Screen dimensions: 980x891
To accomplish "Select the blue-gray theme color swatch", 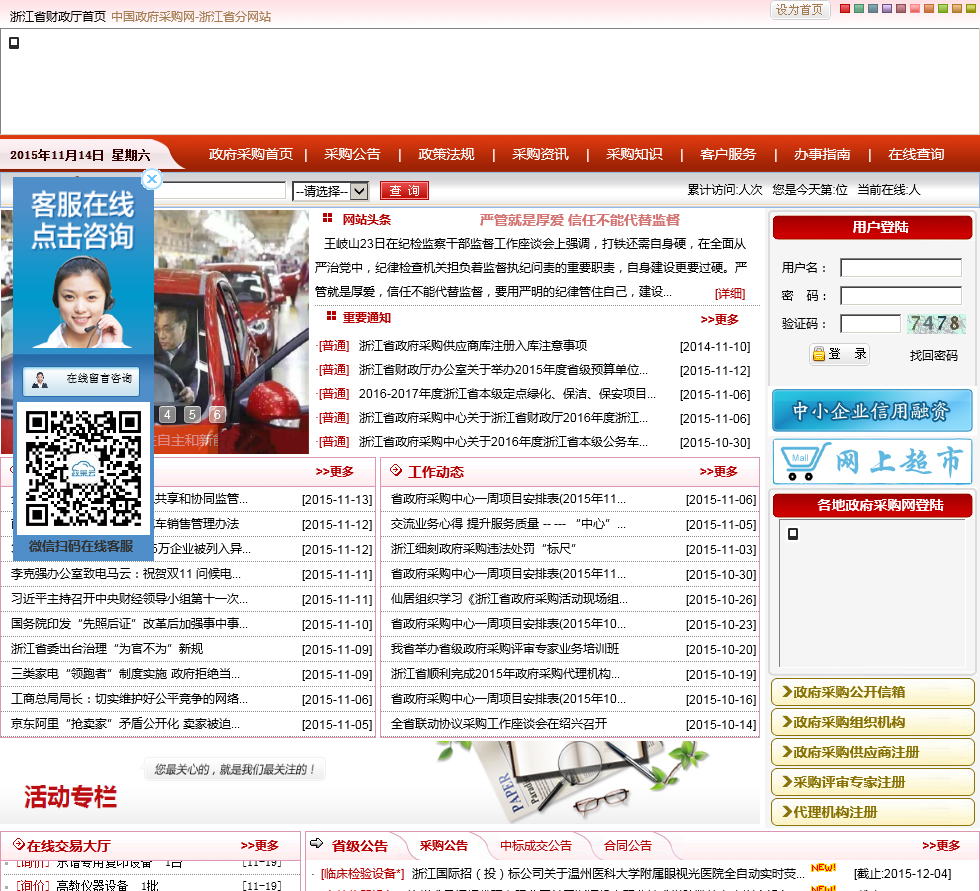I will pyautogui.click(x=872, y=9).
